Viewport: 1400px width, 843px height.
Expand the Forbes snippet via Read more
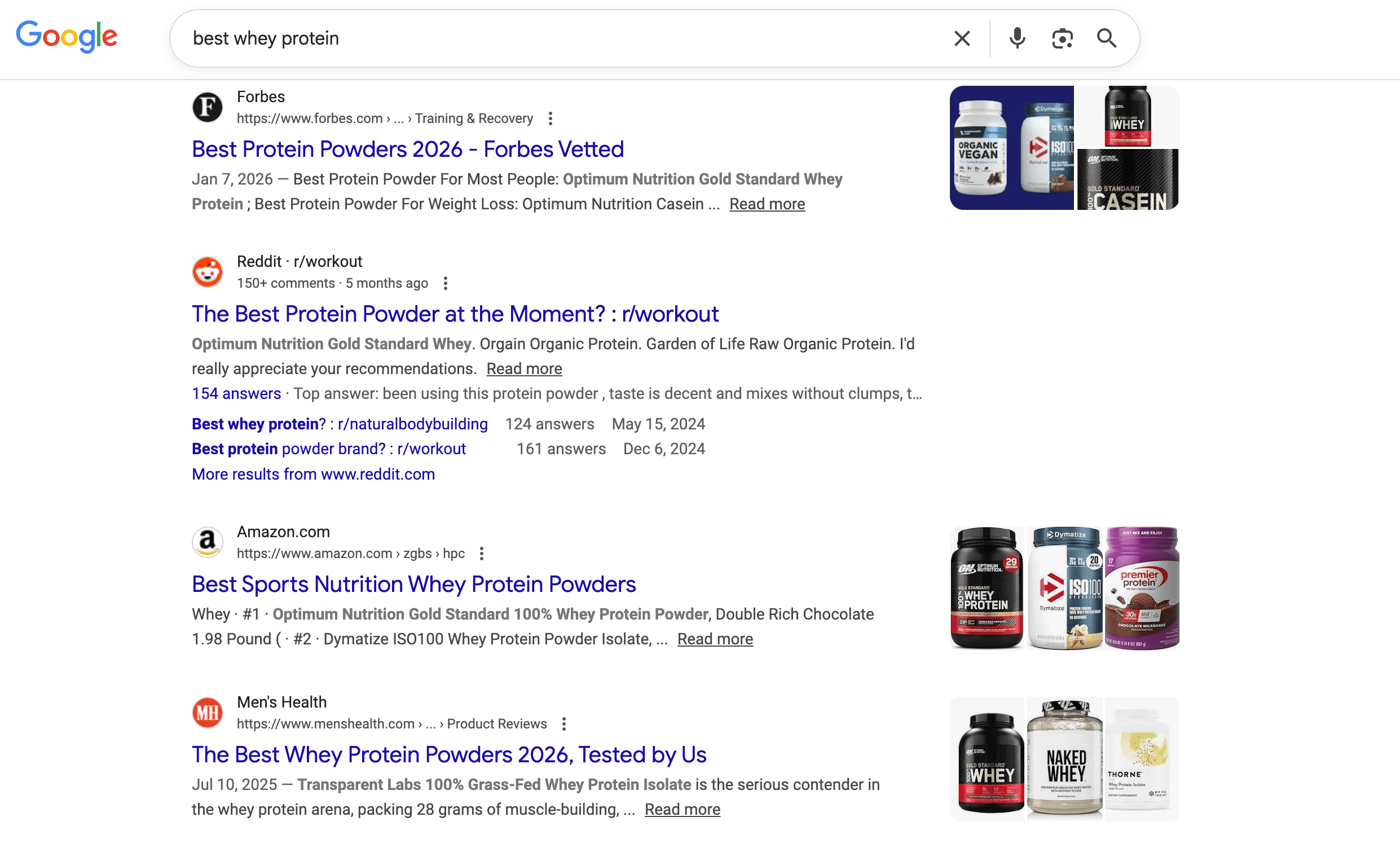[x=767, y=203]
